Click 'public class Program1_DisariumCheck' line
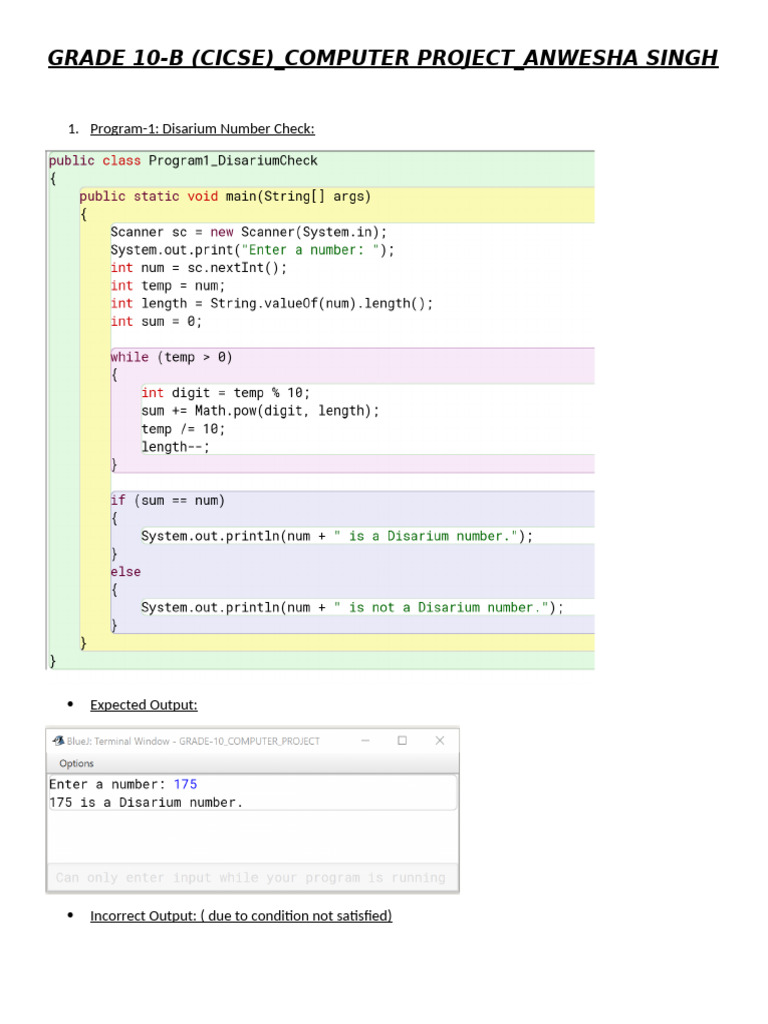Screen dimensions: 768x1024 coord(183,161)
